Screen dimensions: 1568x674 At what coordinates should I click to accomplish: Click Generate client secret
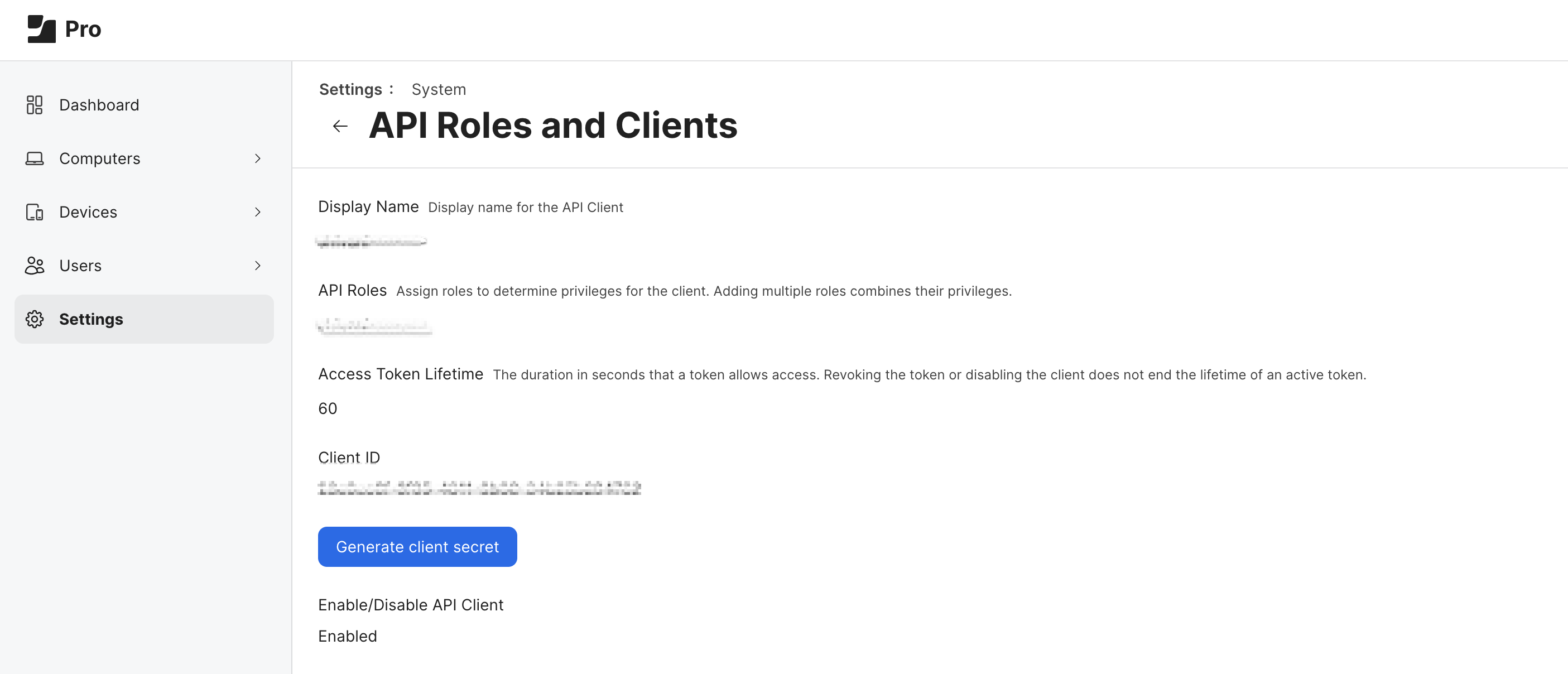pyautogui.click(x=417, y=546)
